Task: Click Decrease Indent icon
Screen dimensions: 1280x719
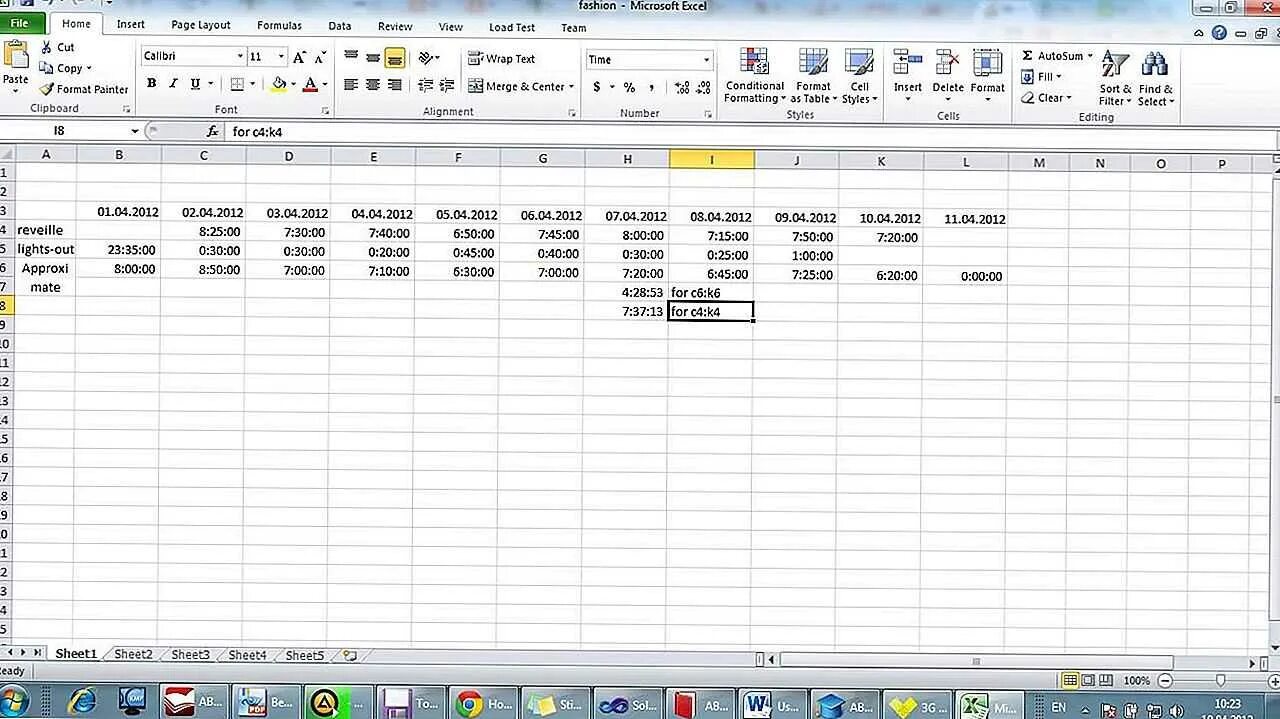Action: point(426,85)
